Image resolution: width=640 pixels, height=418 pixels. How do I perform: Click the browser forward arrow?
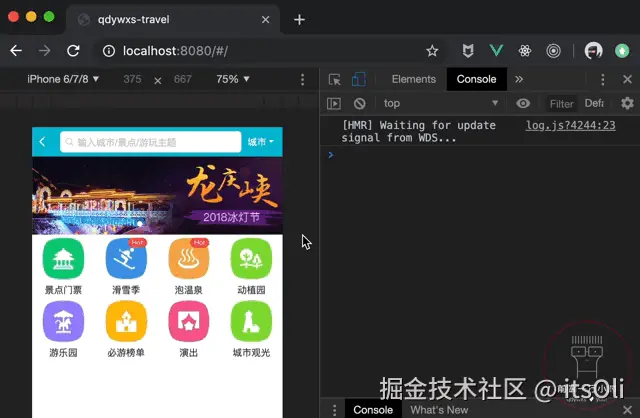click(44, 51)
